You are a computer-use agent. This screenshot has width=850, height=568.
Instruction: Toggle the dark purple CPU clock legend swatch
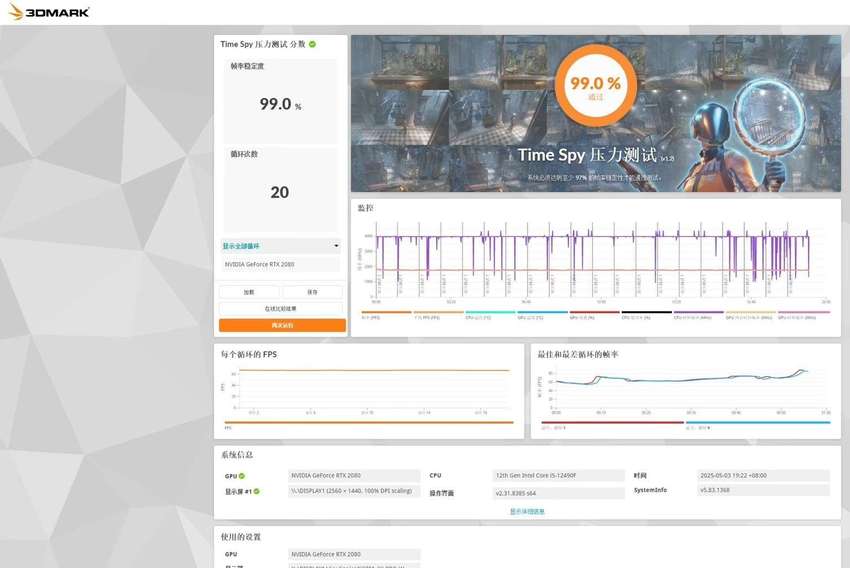coord(698,312)
